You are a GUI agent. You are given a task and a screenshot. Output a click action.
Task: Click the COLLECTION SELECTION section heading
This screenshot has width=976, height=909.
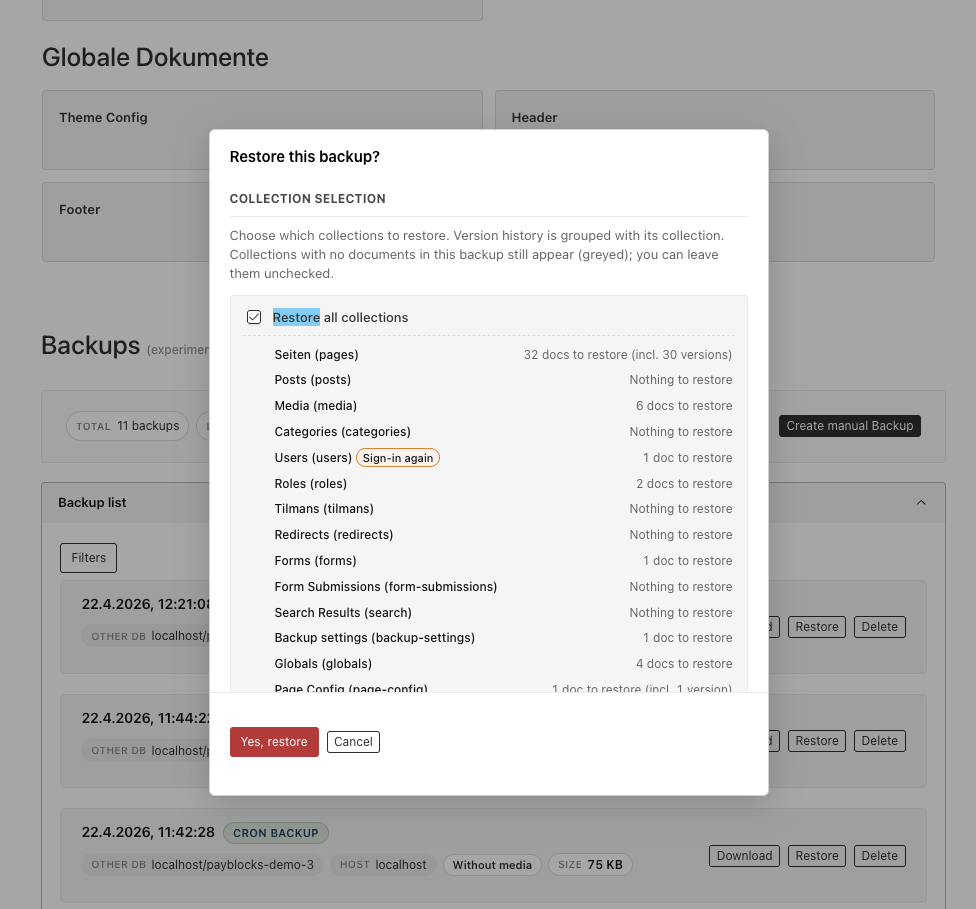tap(307, 199)
